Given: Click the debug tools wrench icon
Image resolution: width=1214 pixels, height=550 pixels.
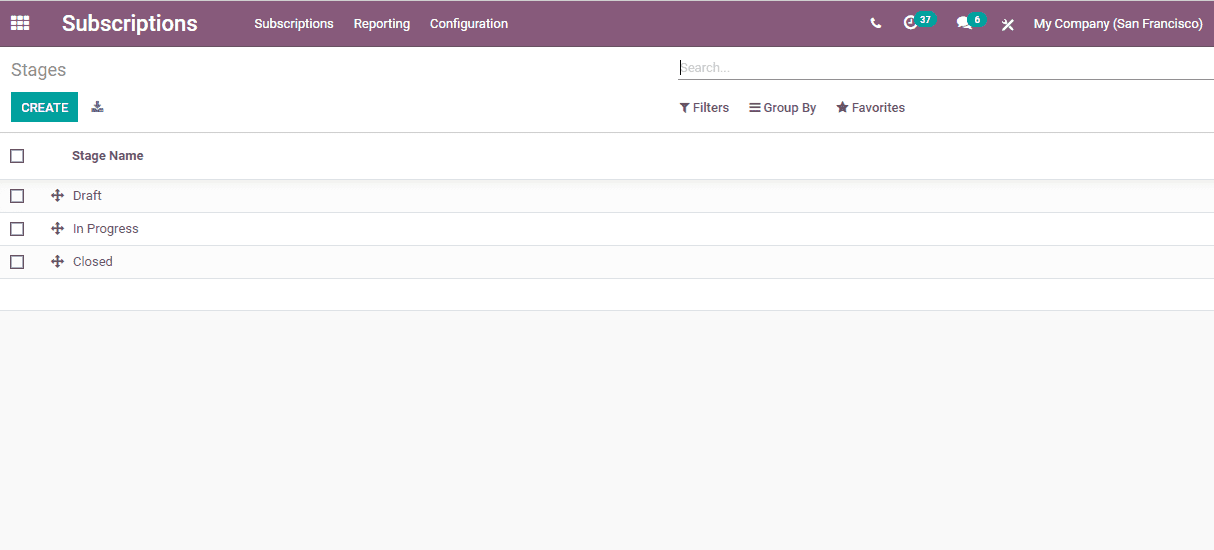Looking at the screenshot, I should 1008,24.
